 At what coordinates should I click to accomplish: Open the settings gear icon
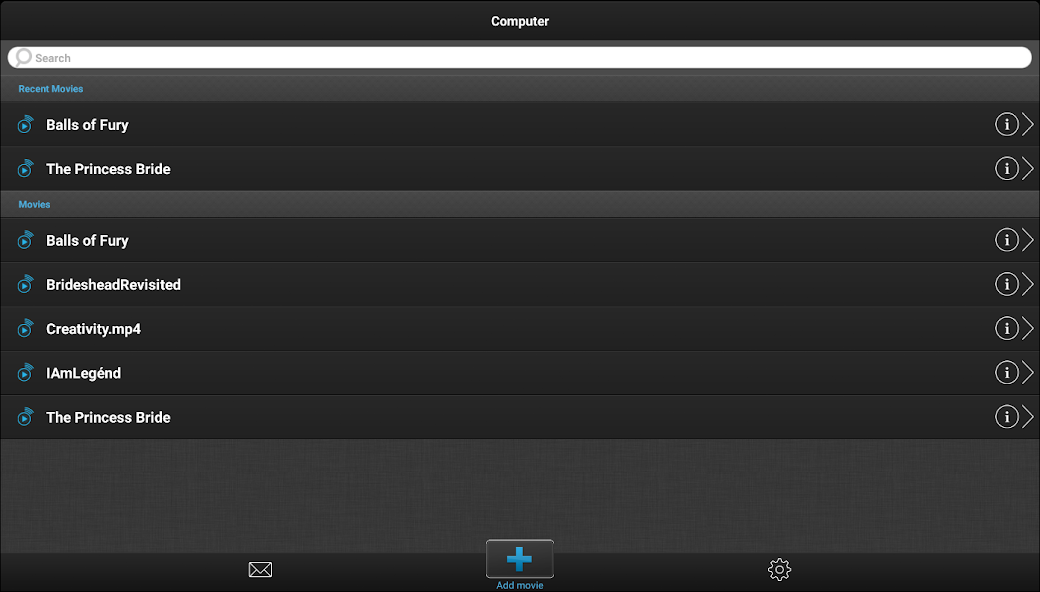point(779,569)
